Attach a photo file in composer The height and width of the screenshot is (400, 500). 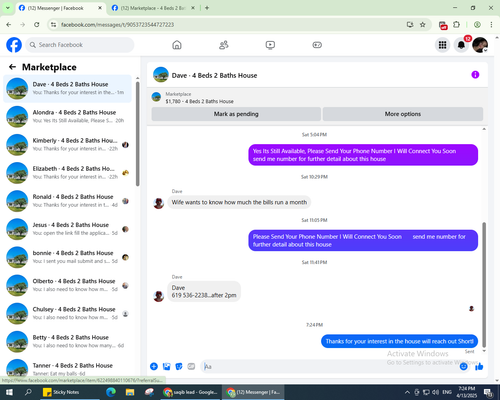pos(166,367)
